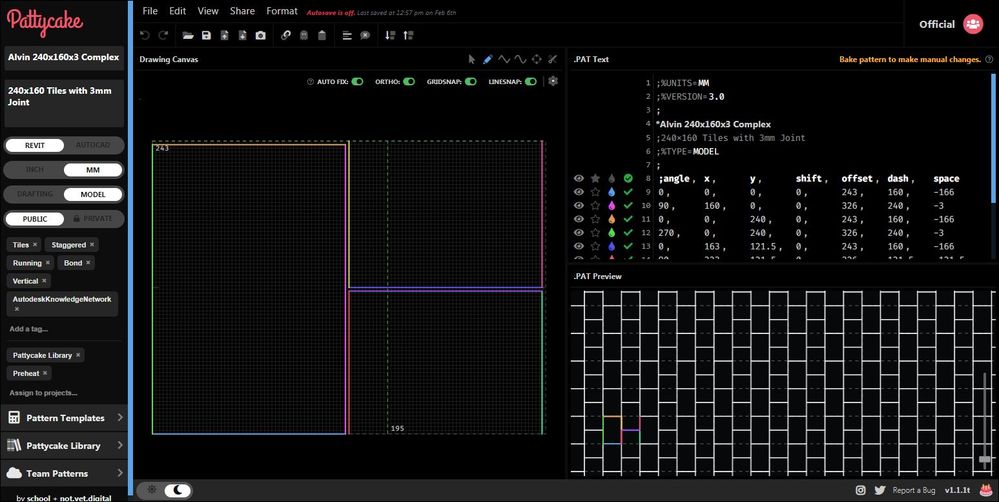Open canvas settings gear icon

(553, 81)
